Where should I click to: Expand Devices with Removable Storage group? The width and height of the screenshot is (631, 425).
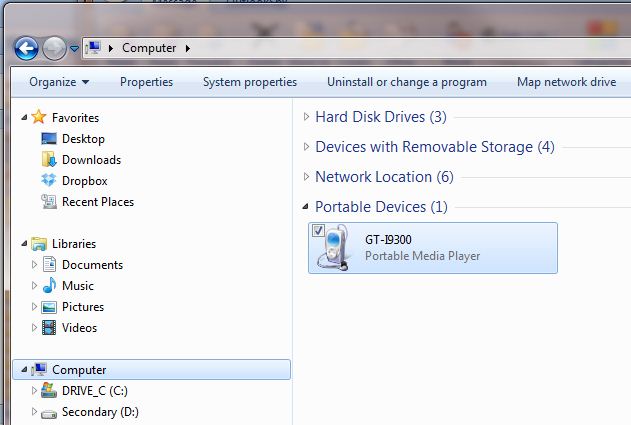click(306, 146)
